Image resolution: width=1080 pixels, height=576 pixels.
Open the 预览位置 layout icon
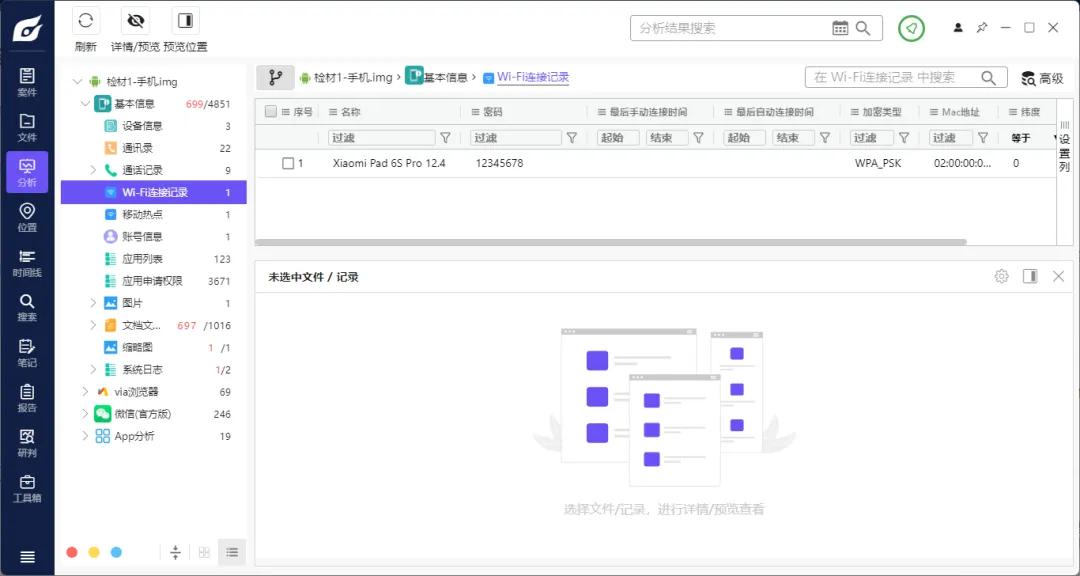185,21
